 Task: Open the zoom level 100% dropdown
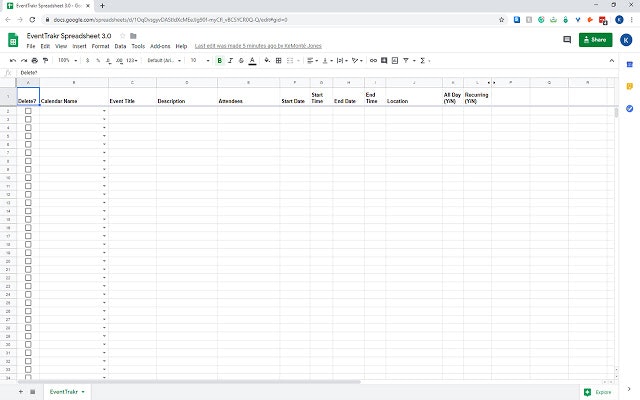[x=67, y=60]
